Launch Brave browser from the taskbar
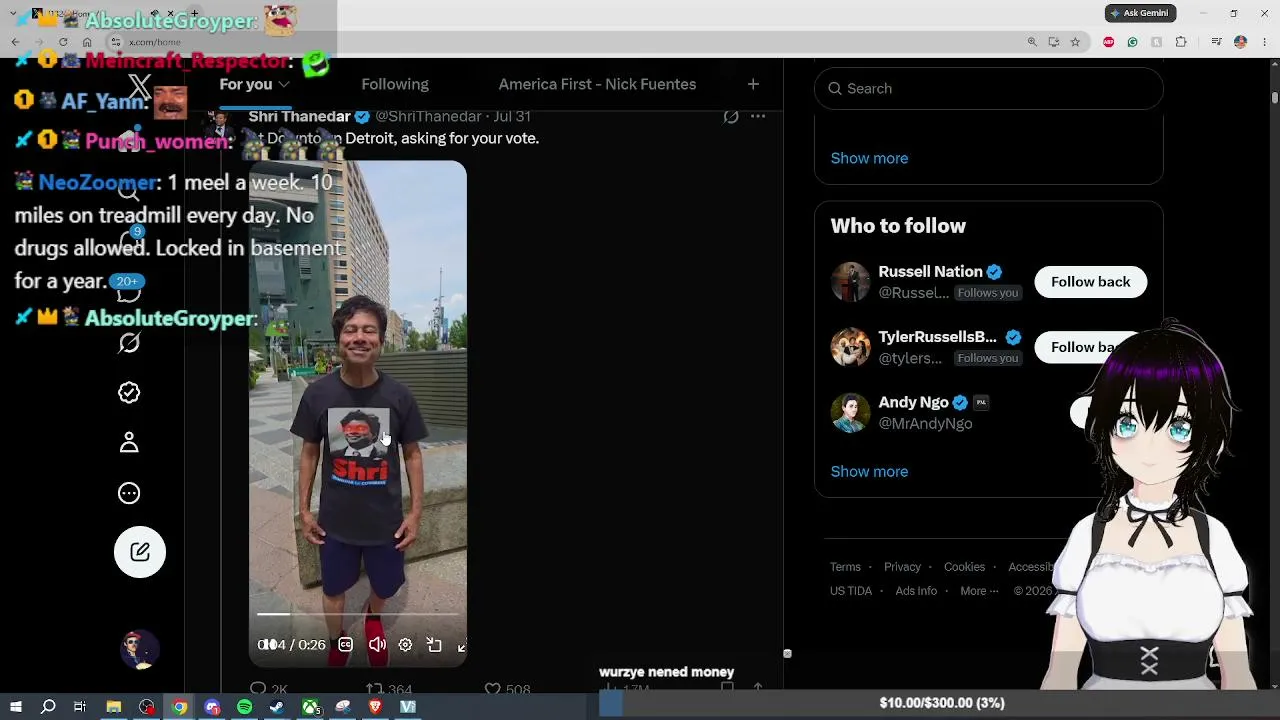1280x720 pixels. tap(375, 707)
